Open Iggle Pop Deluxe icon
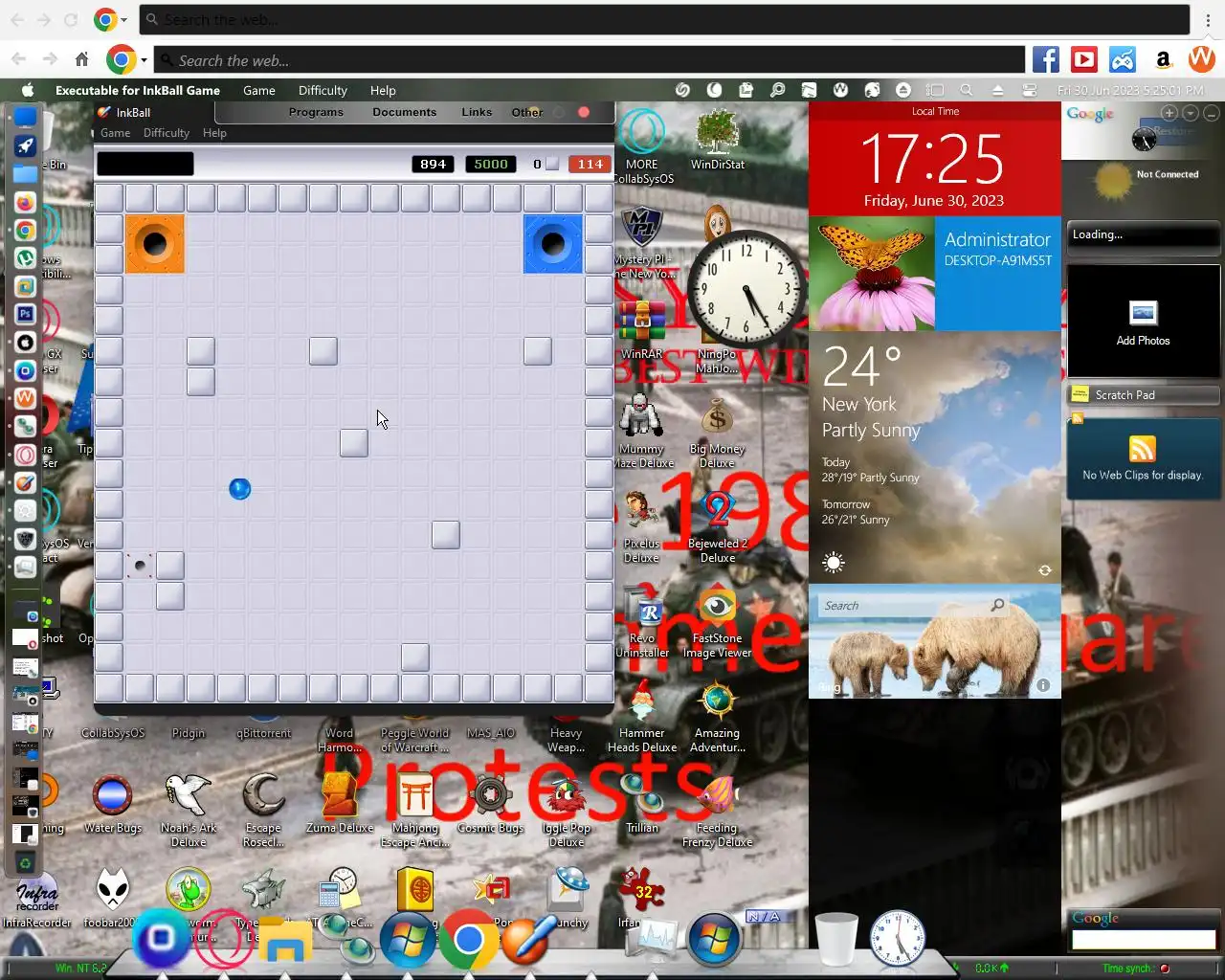This screenshot has width=1225, height=980. 567,810
